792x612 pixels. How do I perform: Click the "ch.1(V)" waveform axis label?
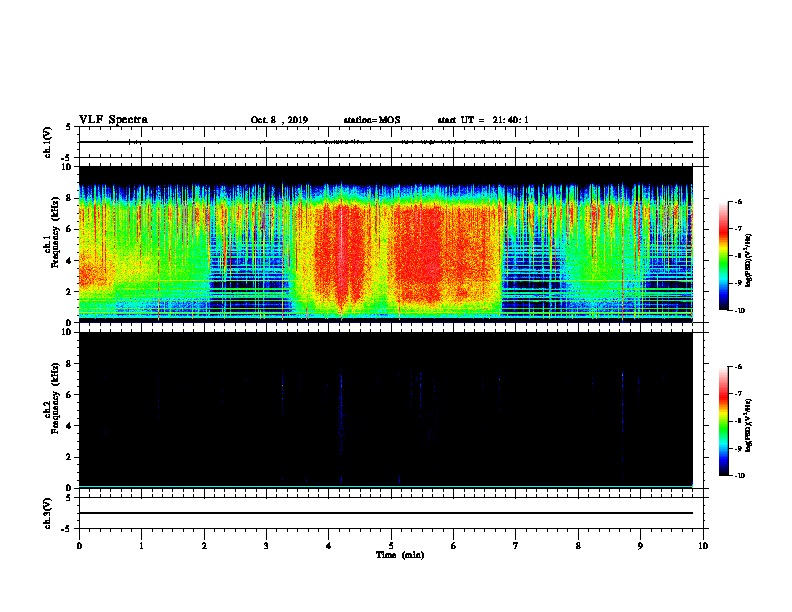pos(47,142)
